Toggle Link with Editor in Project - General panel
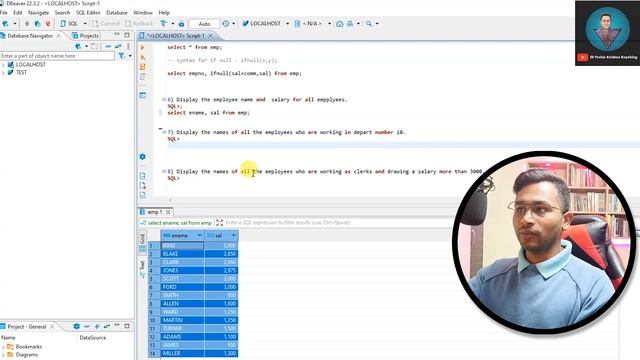This screenshot has width=640, height=360. click(107, 327)
